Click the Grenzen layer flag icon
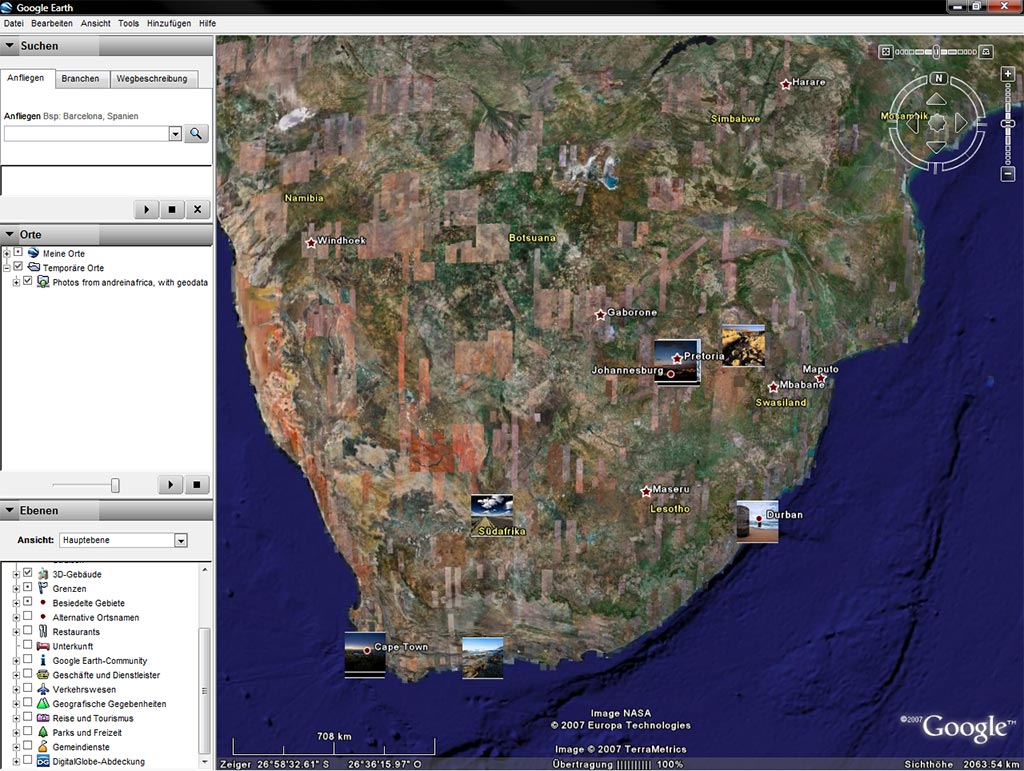1024x771 pixels. (x=43, y=588)
